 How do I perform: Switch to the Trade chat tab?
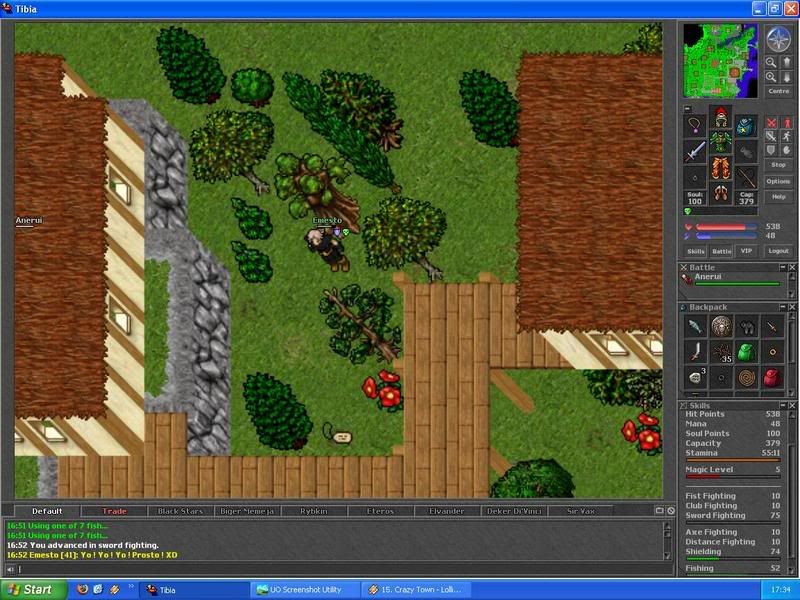pyautogui.click(x=114, y=511)
